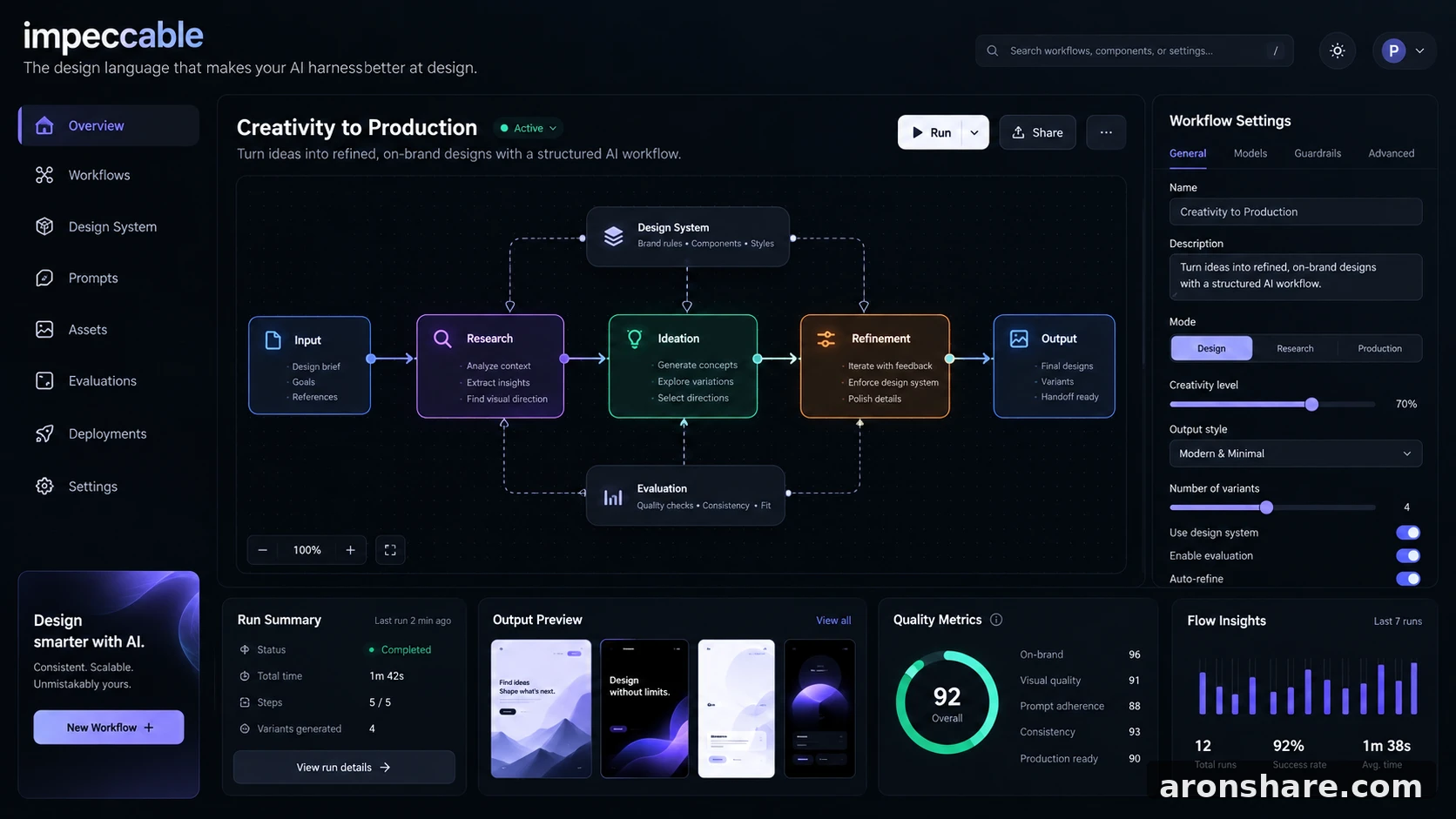Viewport: 1456px width, 819px height.
Task: Click the Workflows sidebar icon
Action: [x=44, y=175]
